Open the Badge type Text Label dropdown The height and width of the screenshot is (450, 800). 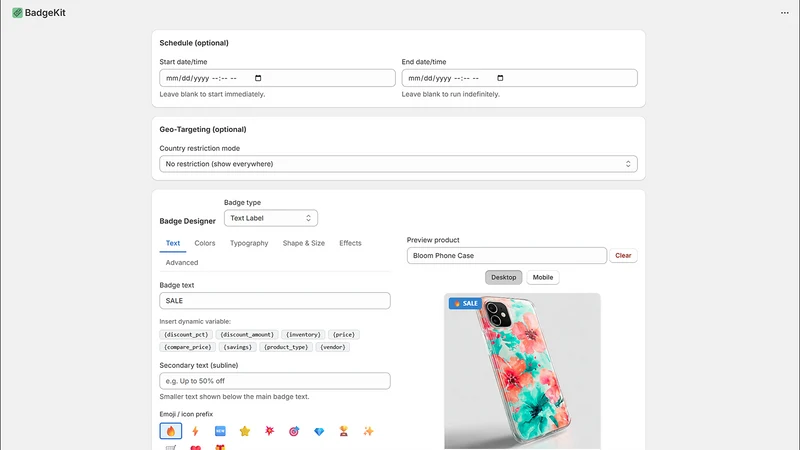pyautogui.click(x=270, y=218)
